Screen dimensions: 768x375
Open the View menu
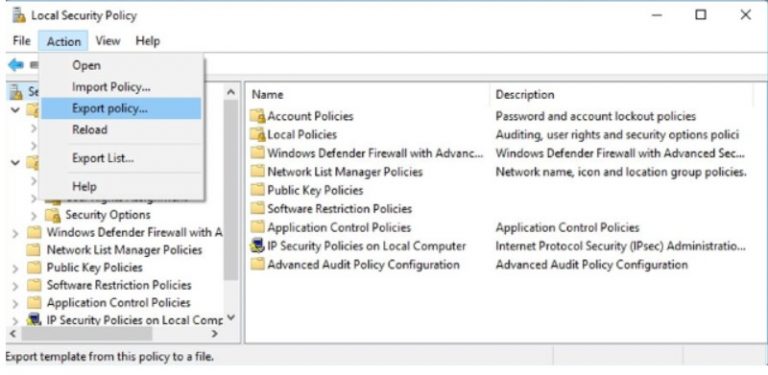[108, 41]
